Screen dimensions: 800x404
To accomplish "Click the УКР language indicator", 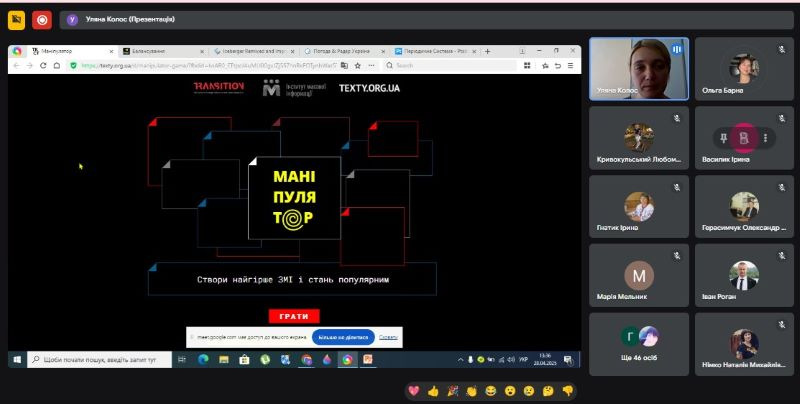I will coord(523,360).
